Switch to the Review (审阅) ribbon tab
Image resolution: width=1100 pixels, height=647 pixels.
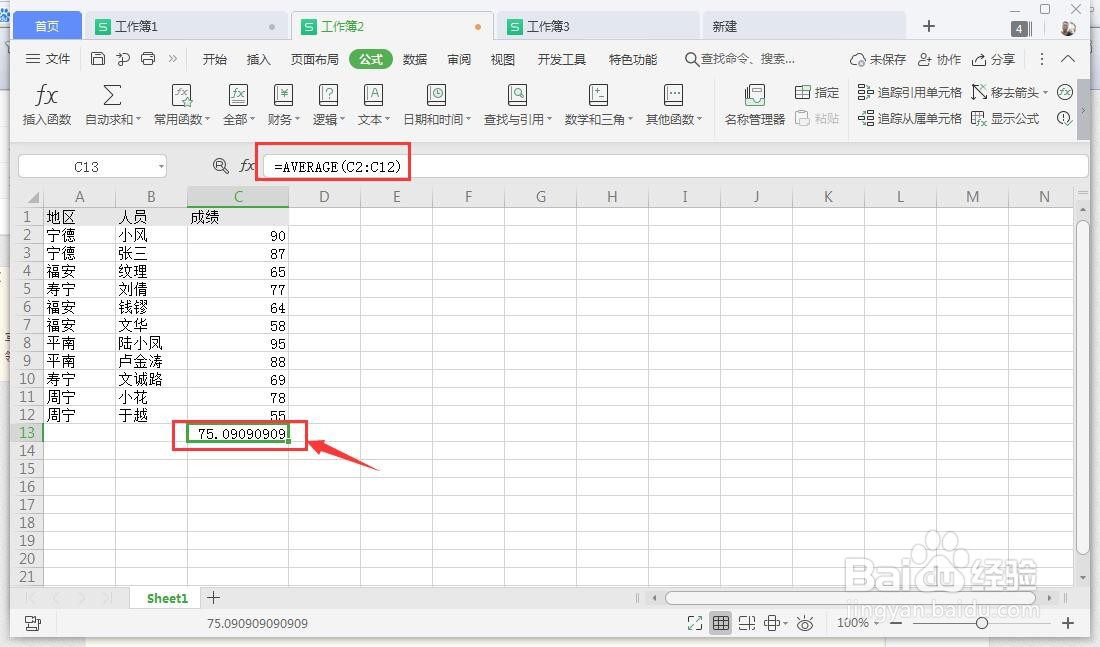[459, 59]
